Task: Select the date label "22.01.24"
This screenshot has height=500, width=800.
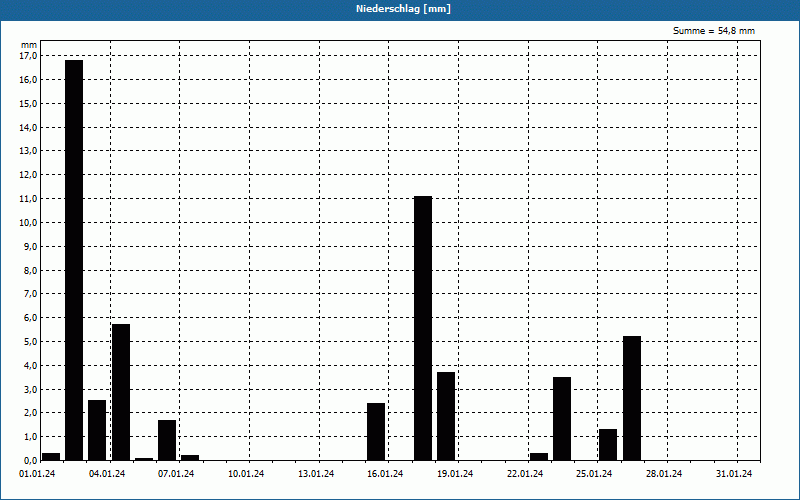Action: click(x=525, y=474)
